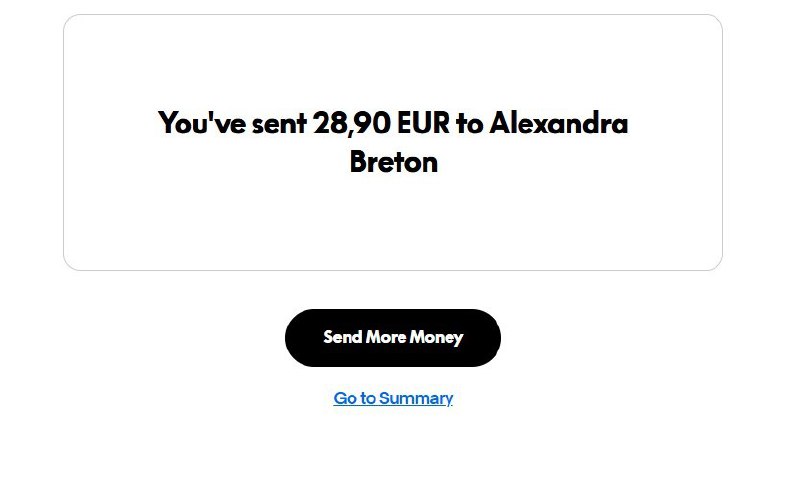Screen dimensions: 800x482
Task: Open the Go to Summary link
Action: coord(393,398)
